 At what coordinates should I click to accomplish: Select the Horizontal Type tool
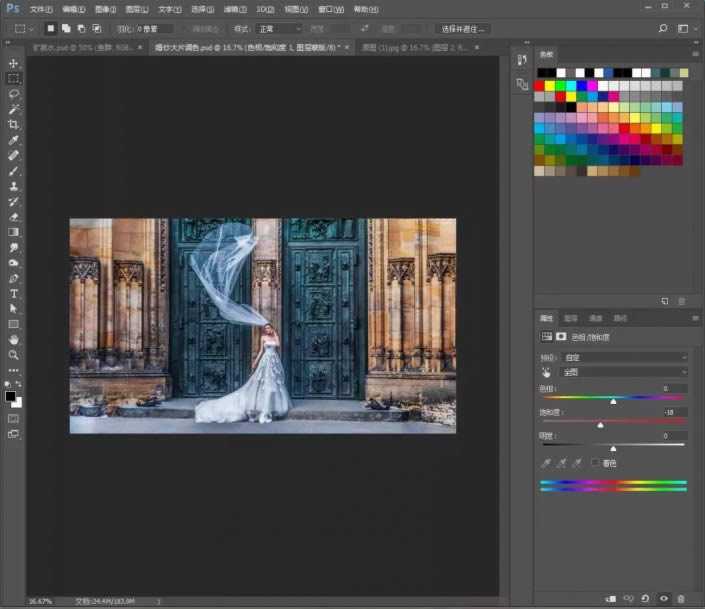(14, 294)
